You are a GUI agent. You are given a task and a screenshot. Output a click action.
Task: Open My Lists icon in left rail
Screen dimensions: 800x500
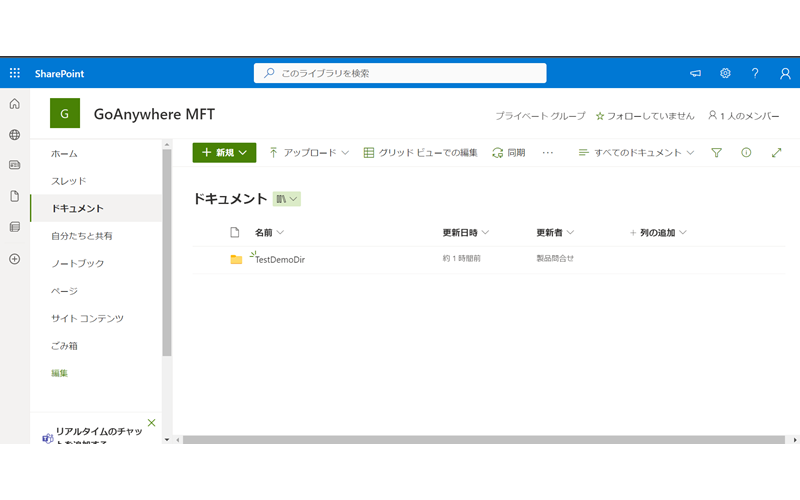[x=15, y=227]
